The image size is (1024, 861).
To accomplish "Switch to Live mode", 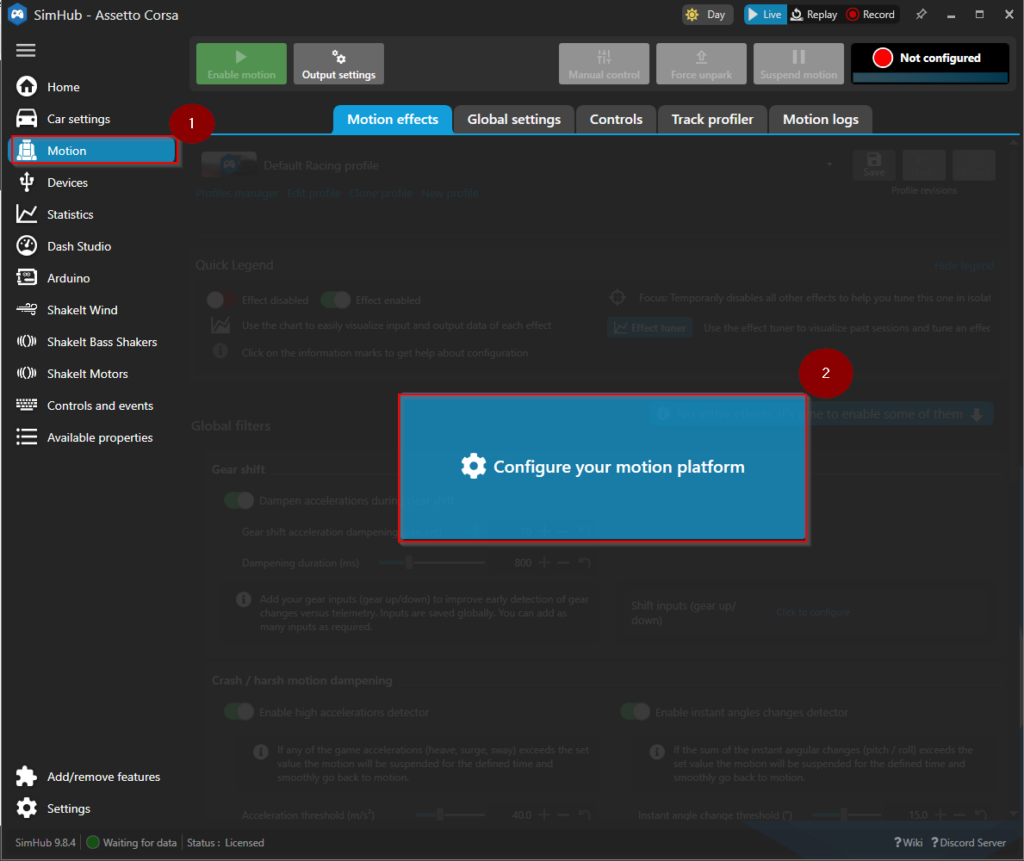I will 765,14.
